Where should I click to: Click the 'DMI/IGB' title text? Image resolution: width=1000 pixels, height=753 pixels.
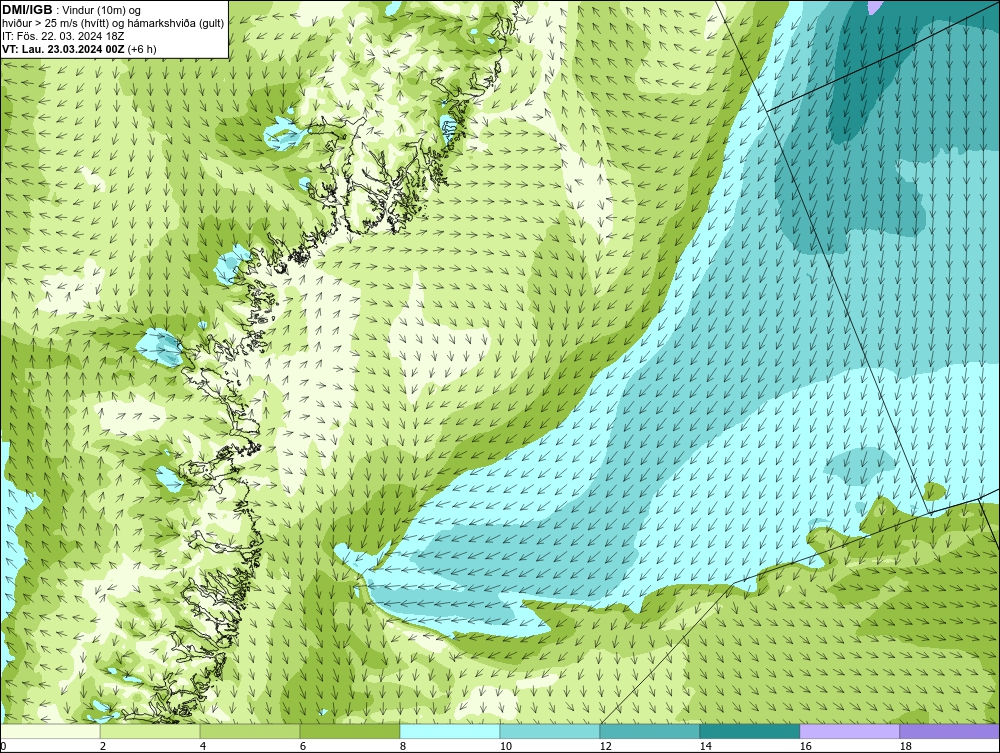[x=27, y=10]
